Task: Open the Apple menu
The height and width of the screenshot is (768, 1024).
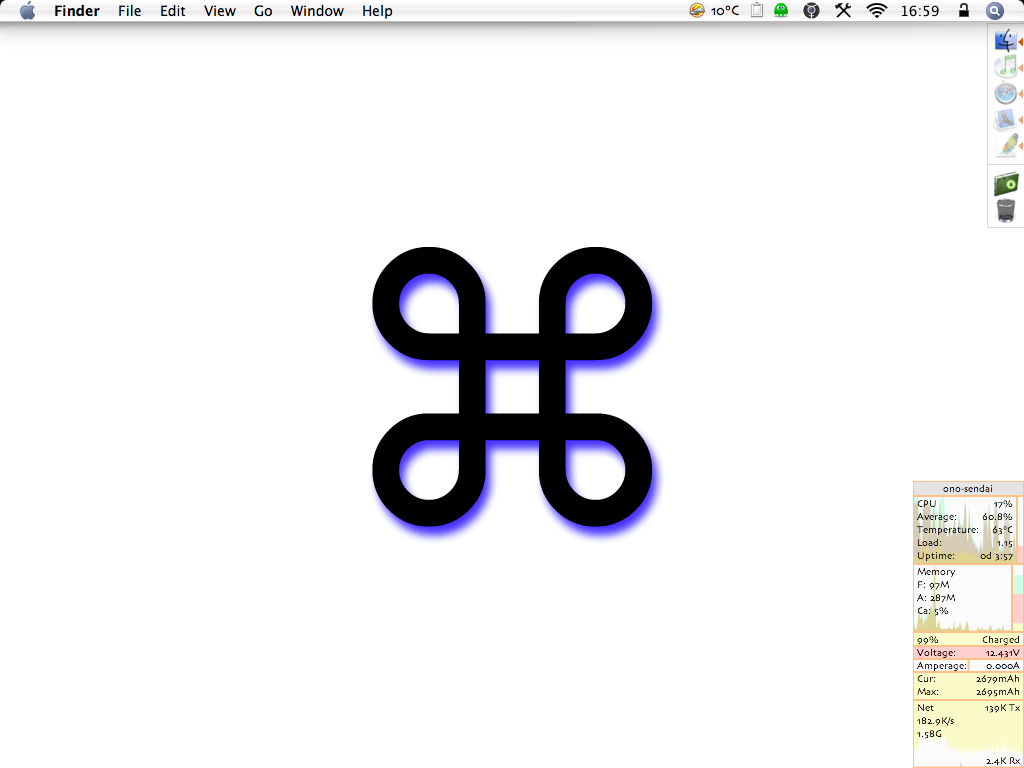Action: tap(27, 10)
